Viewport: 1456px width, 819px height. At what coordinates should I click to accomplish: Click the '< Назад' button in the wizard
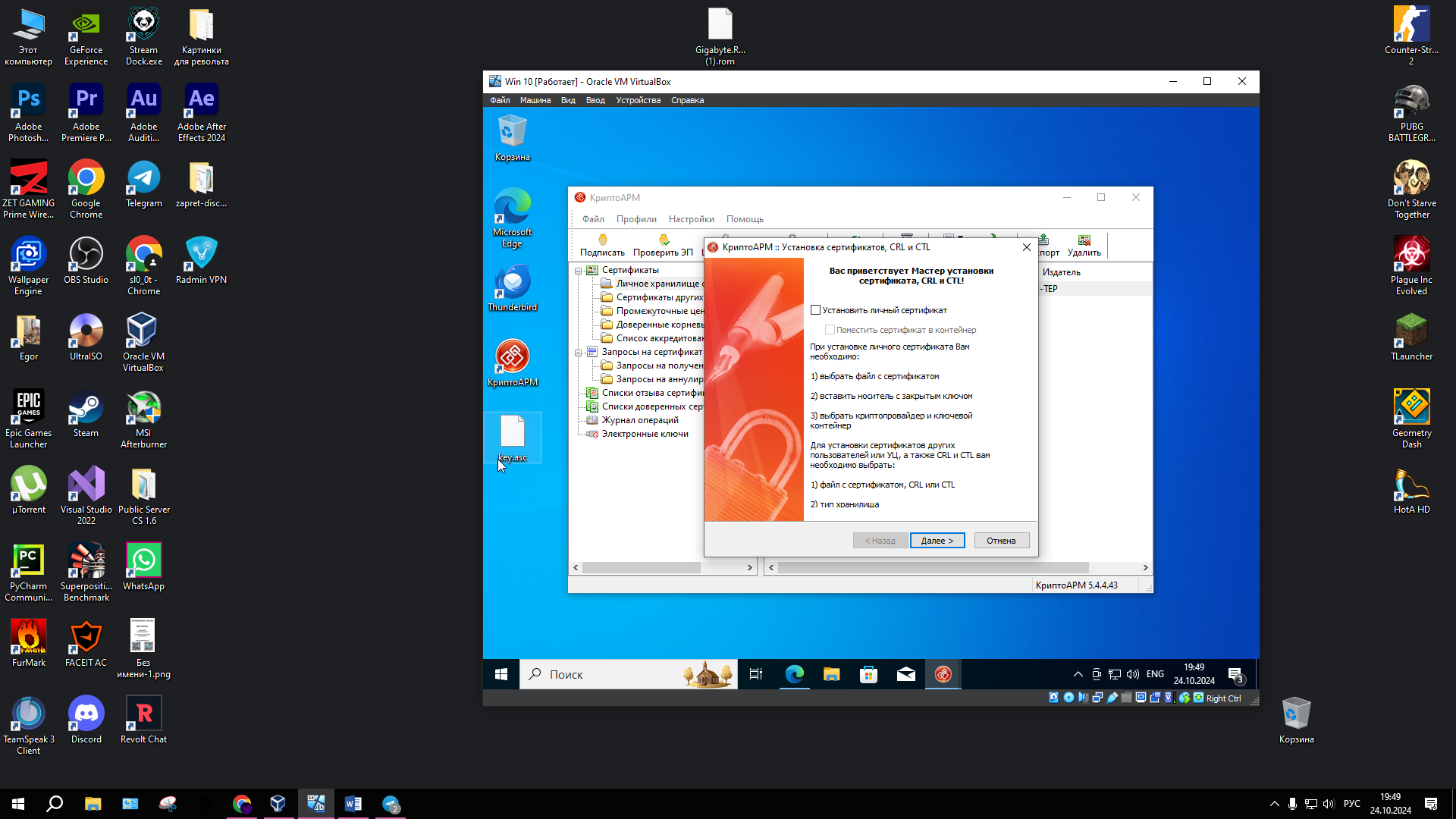point(880,541)
